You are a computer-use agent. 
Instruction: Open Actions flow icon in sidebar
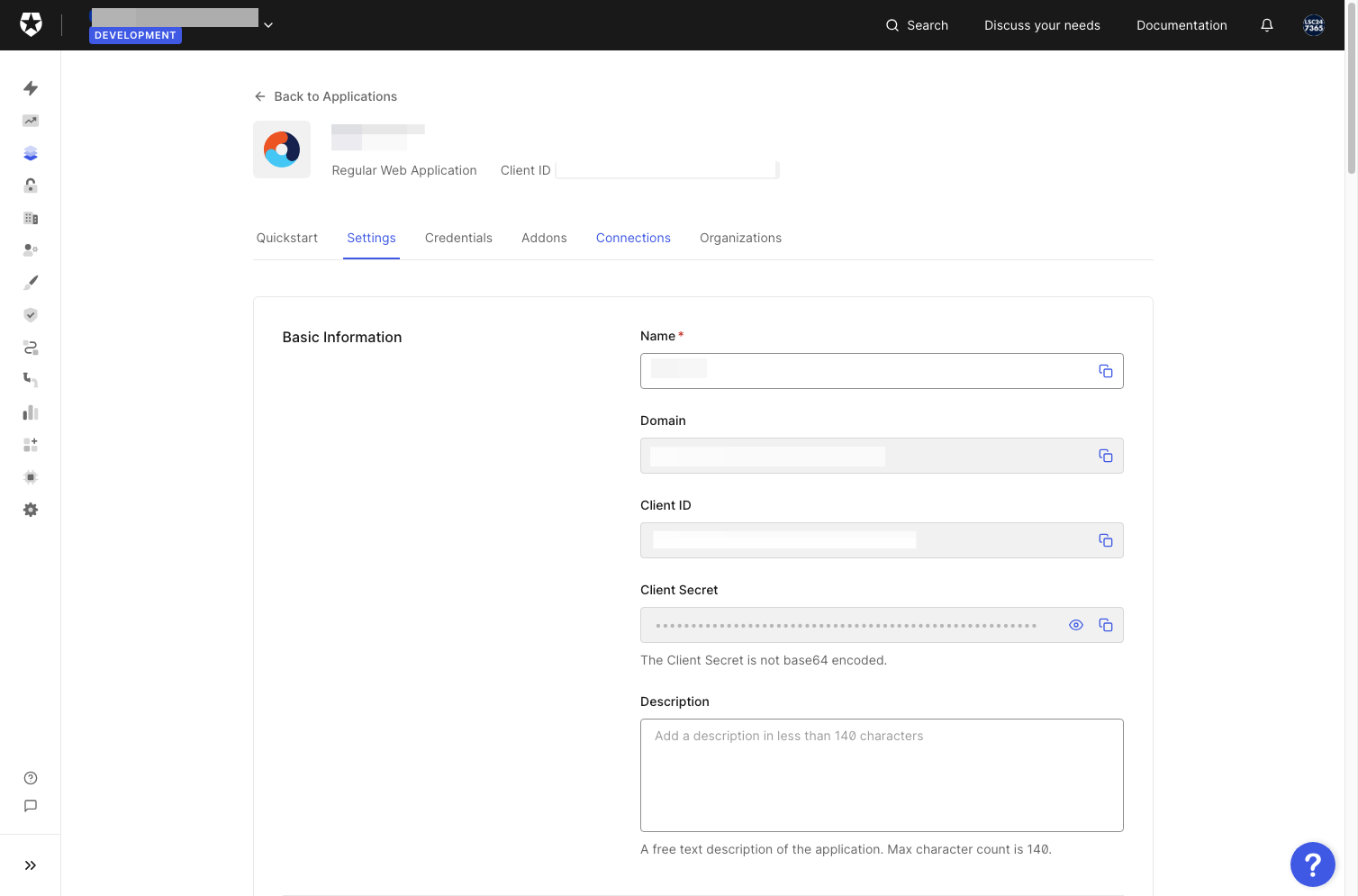[x=31, y=348]
